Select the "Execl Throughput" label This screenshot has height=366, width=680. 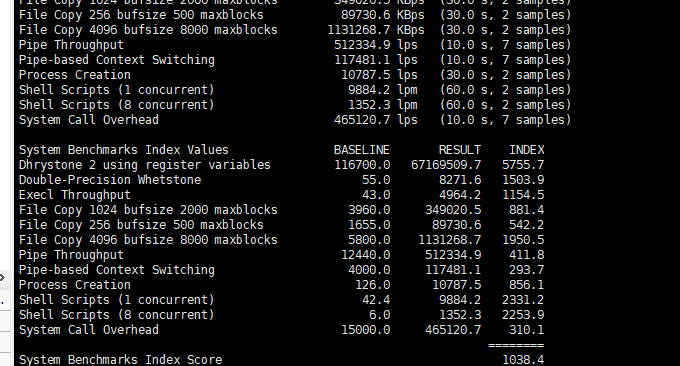(x=75, y=195)
